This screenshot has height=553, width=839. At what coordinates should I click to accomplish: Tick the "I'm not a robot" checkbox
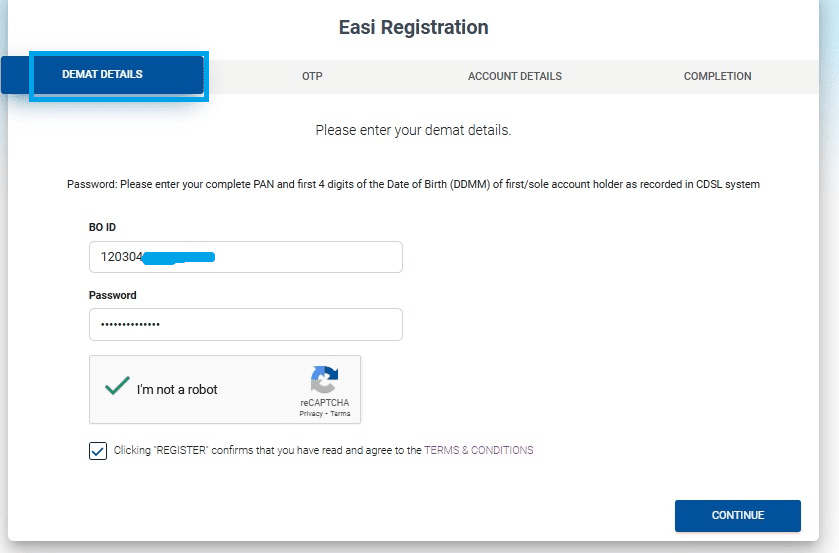click(119, 388)
